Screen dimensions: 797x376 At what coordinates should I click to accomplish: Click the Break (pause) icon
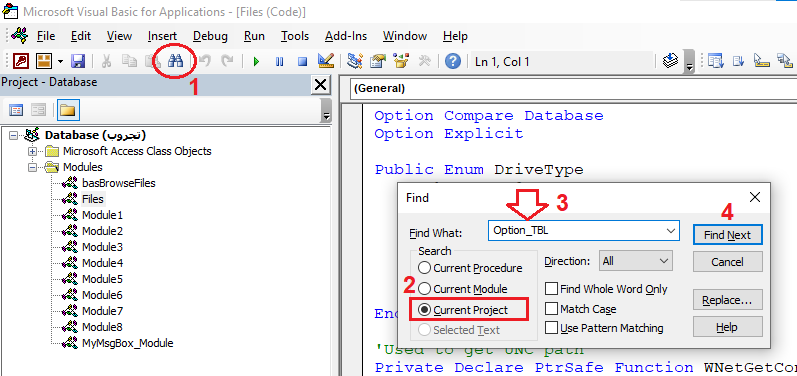click(279, 62)
